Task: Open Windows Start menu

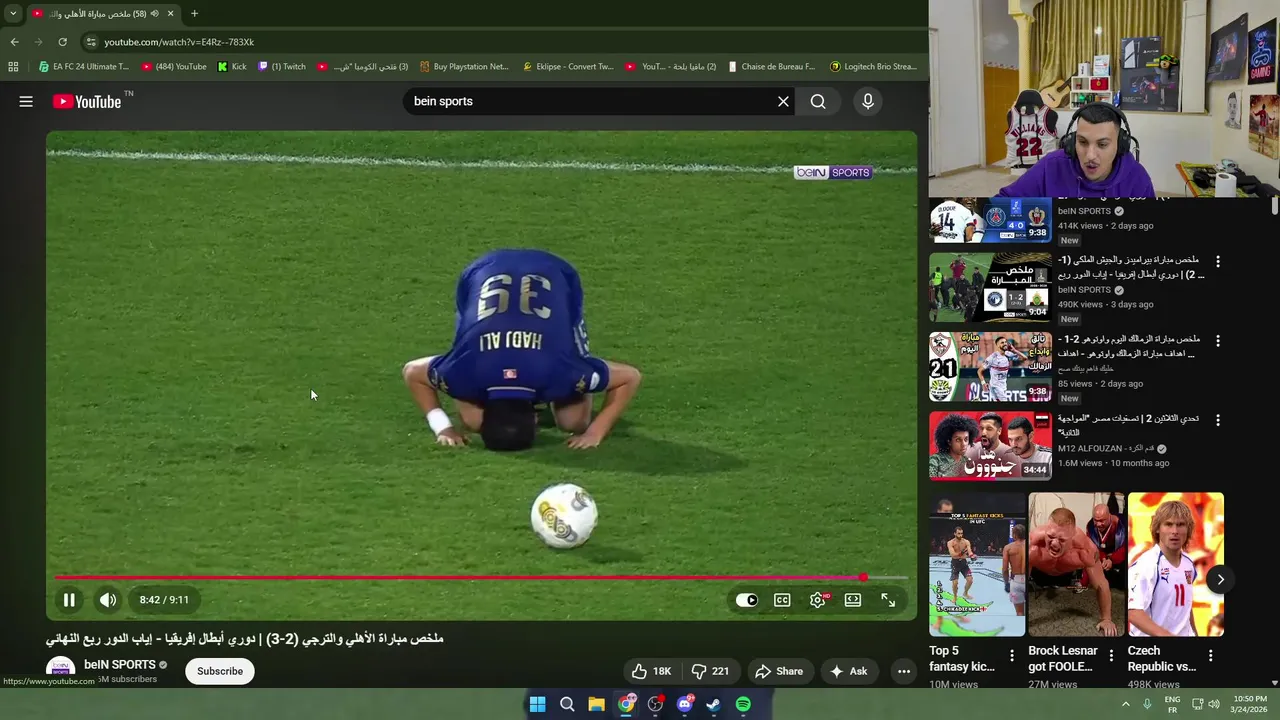Action: (x=537, y=704)
